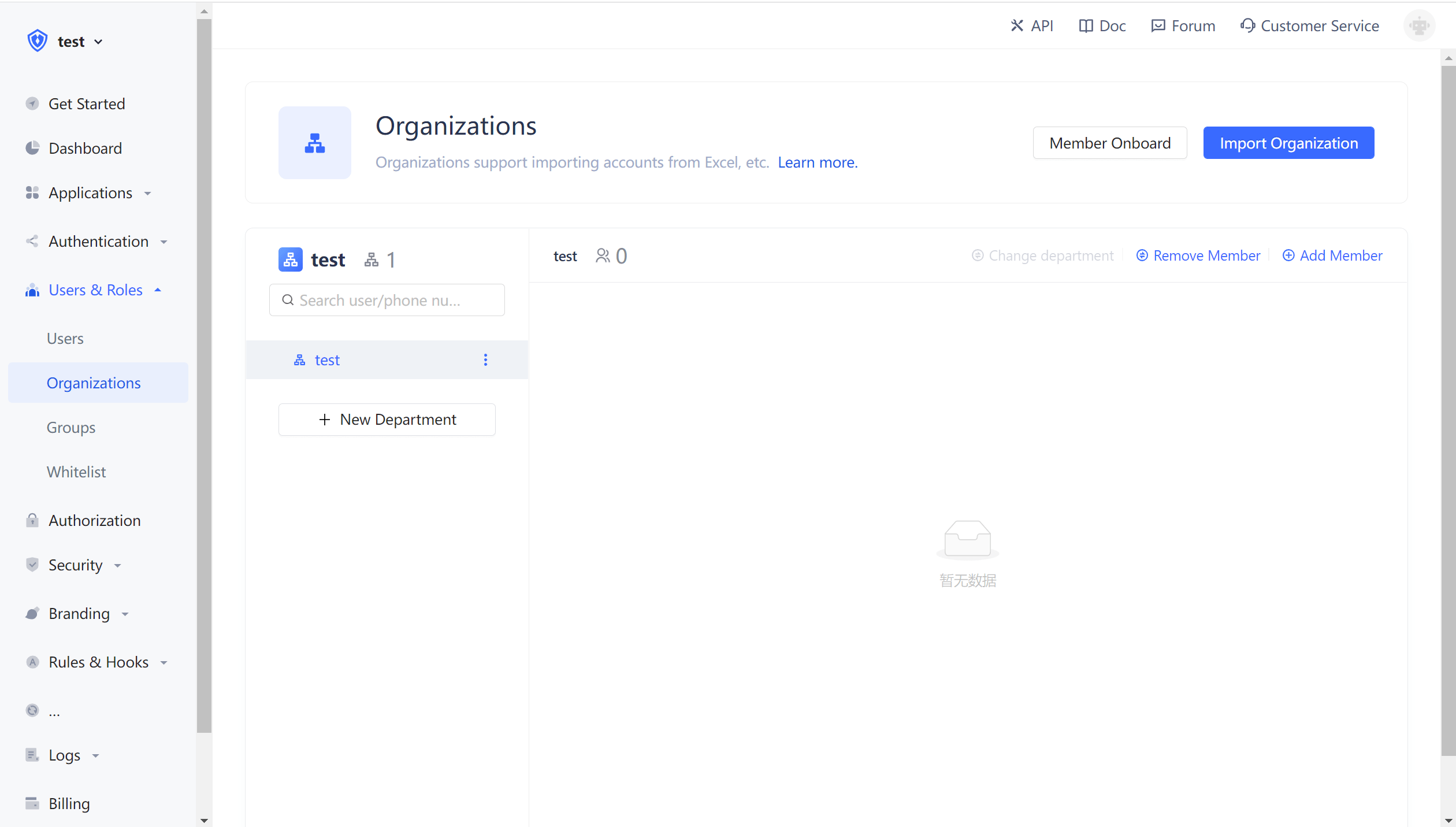1456x827 pixels.
Task: Click the Dashboard pie chart icon
Action: click(32, 149)
